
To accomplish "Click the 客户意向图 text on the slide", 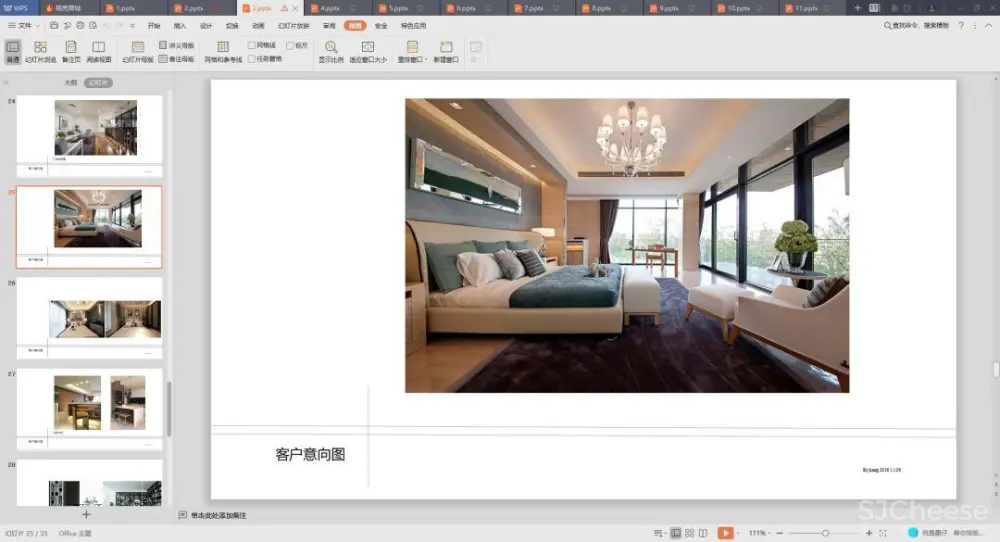I will pyautogui.click(x=310, y=454).
